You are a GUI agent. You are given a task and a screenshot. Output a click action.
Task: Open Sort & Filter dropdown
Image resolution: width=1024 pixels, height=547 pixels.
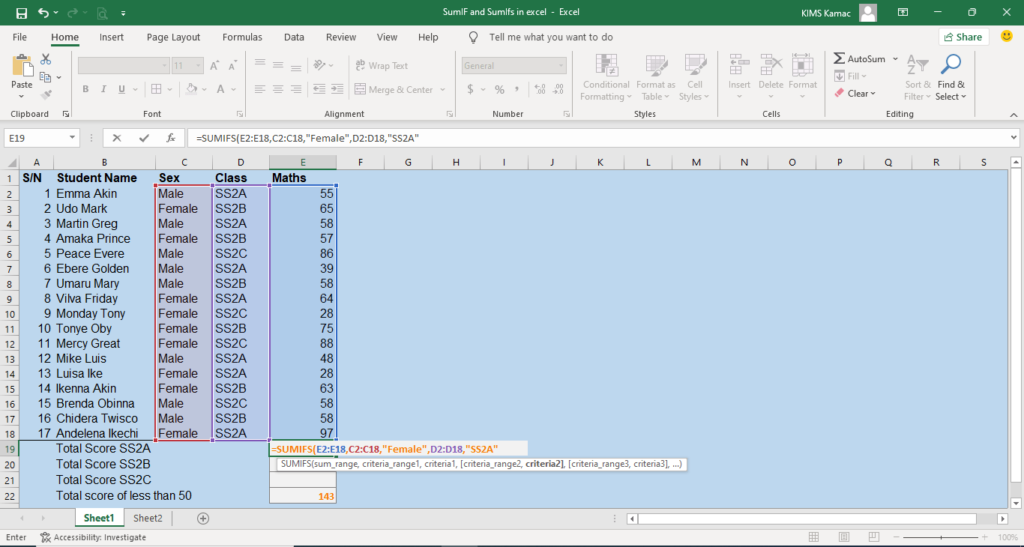point(918,78)
